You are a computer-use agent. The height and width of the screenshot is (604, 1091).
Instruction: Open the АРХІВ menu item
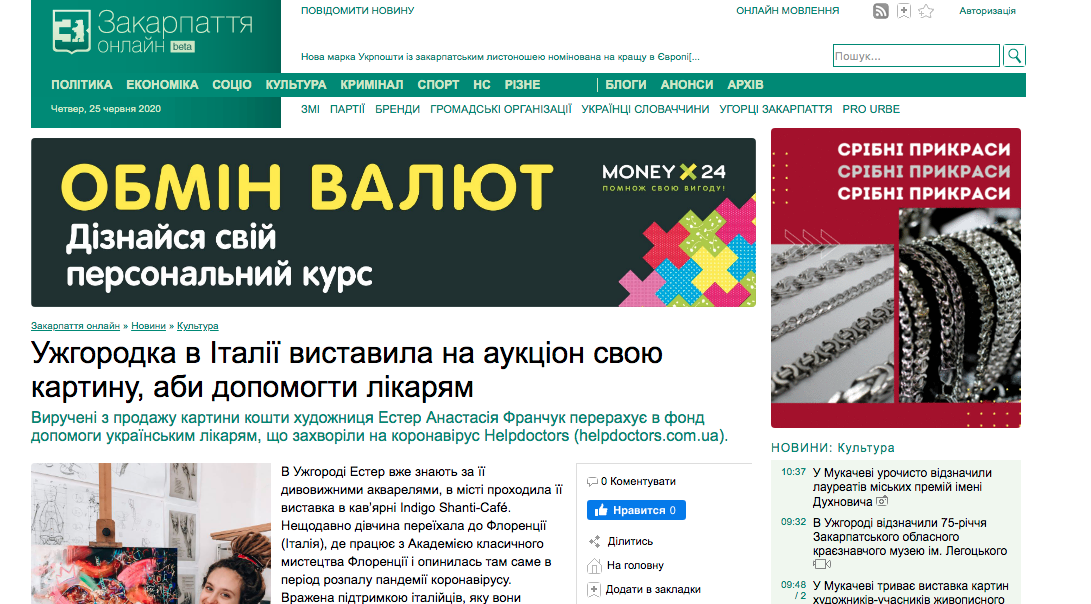tap(745, 85)
